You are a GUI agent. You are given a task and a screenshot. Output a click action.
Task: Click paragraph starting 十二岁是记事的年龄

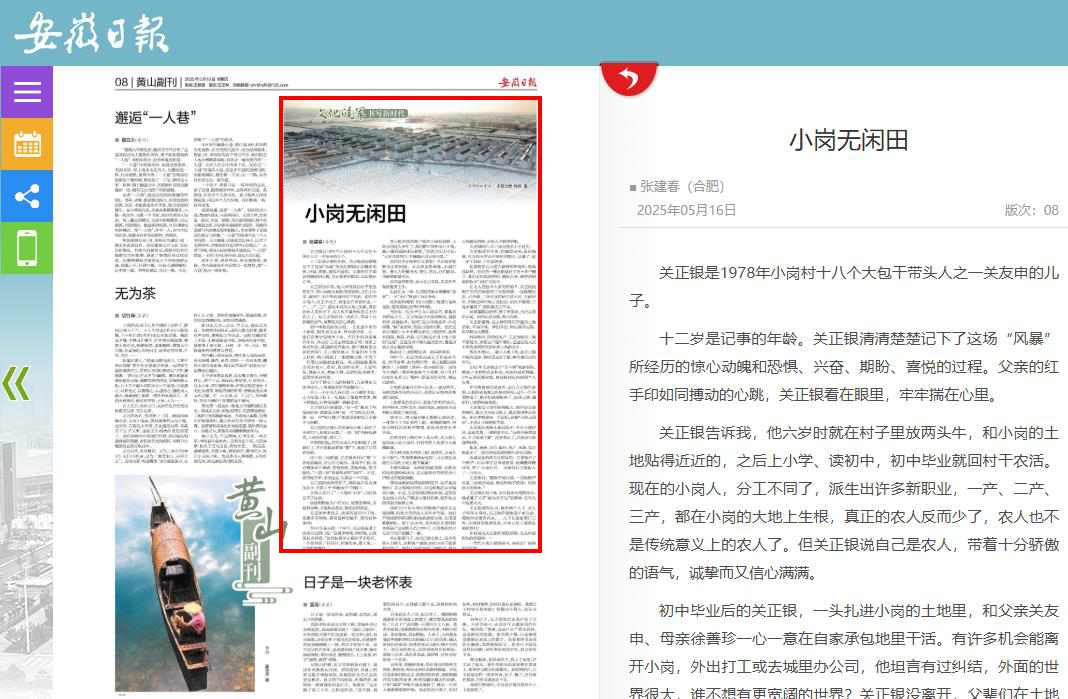coord(844,367)
